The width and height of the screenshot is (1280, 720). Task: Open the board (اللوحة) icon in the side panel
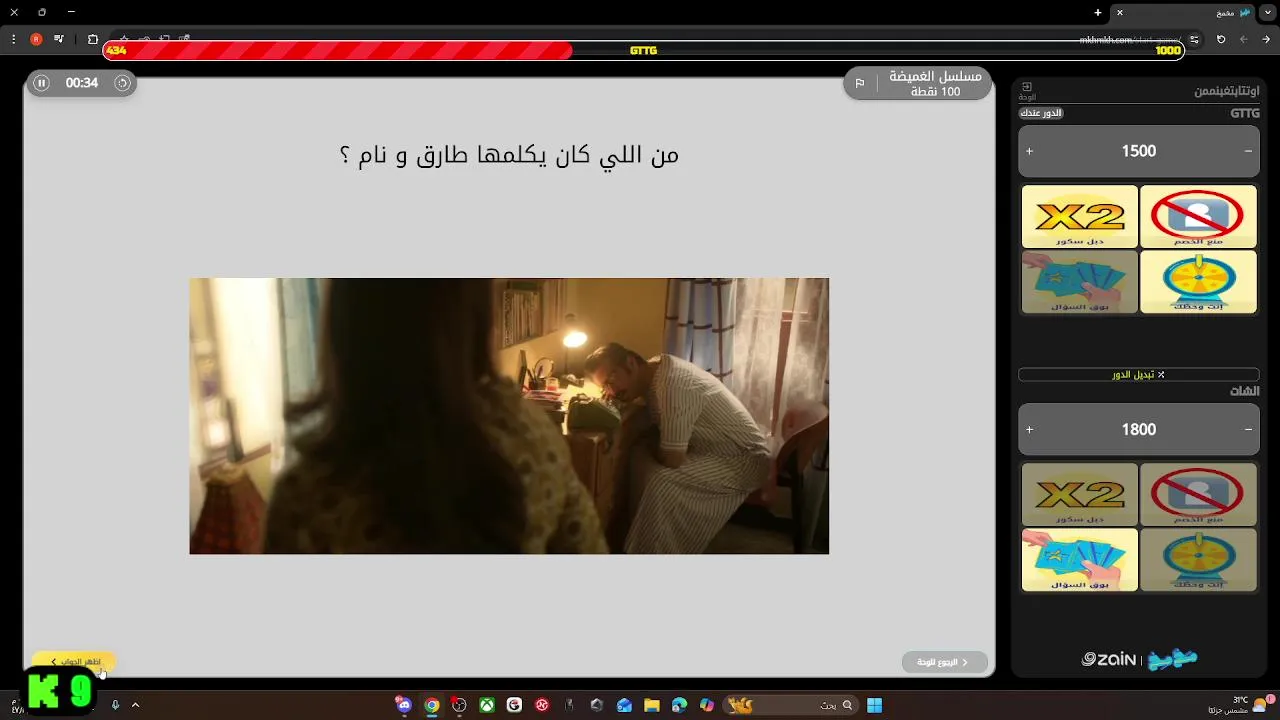[1027, 91]
